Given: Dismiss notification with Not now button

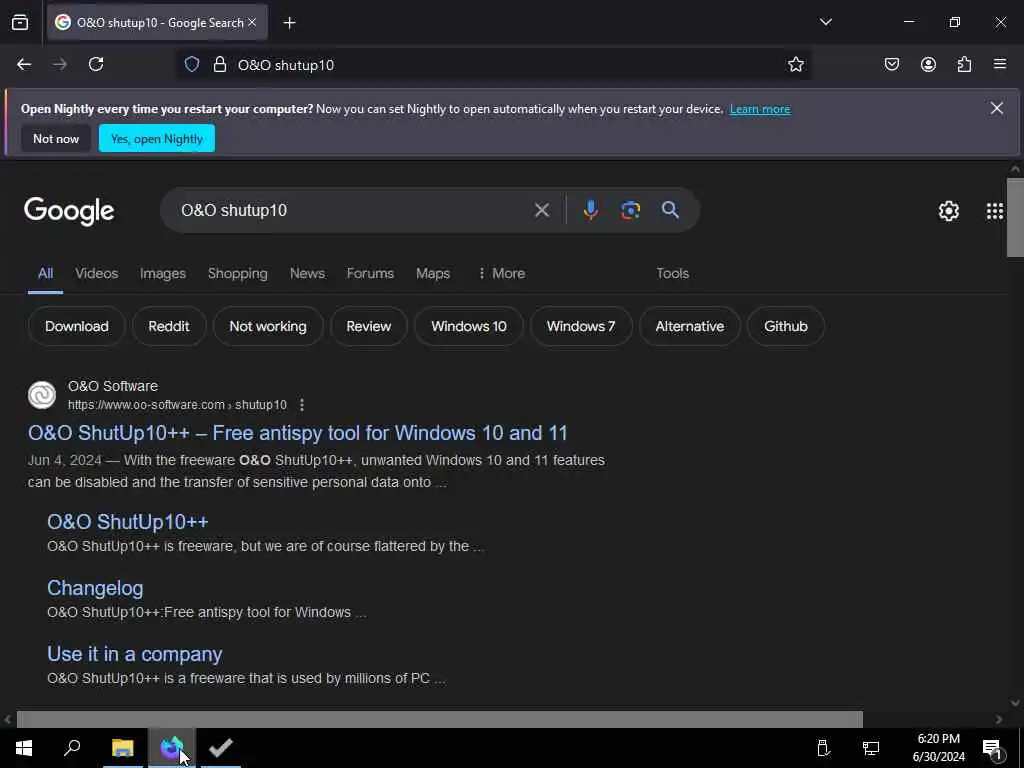Looking at the screenshot, I should 56,138.
